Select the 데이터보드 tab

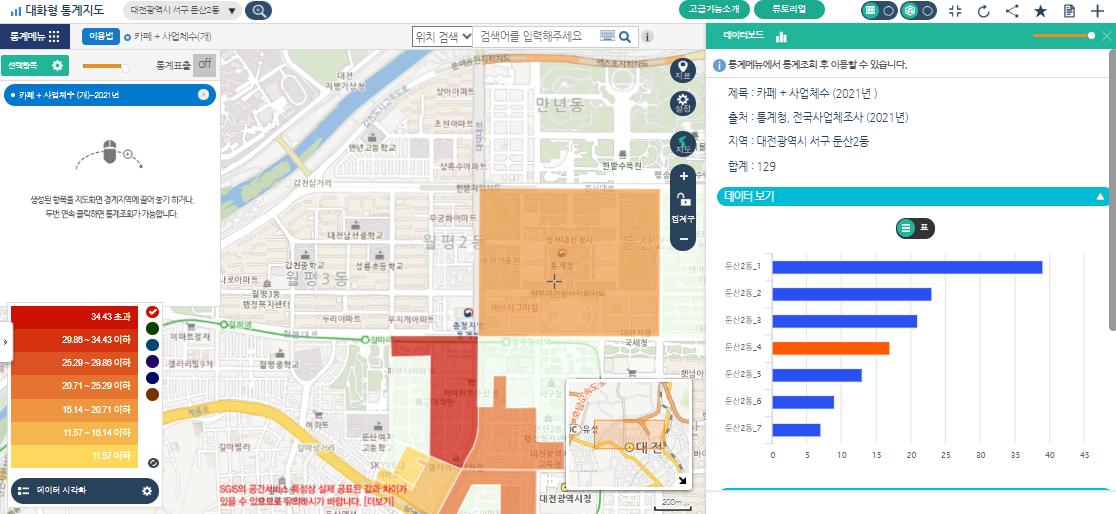(745, 36)
